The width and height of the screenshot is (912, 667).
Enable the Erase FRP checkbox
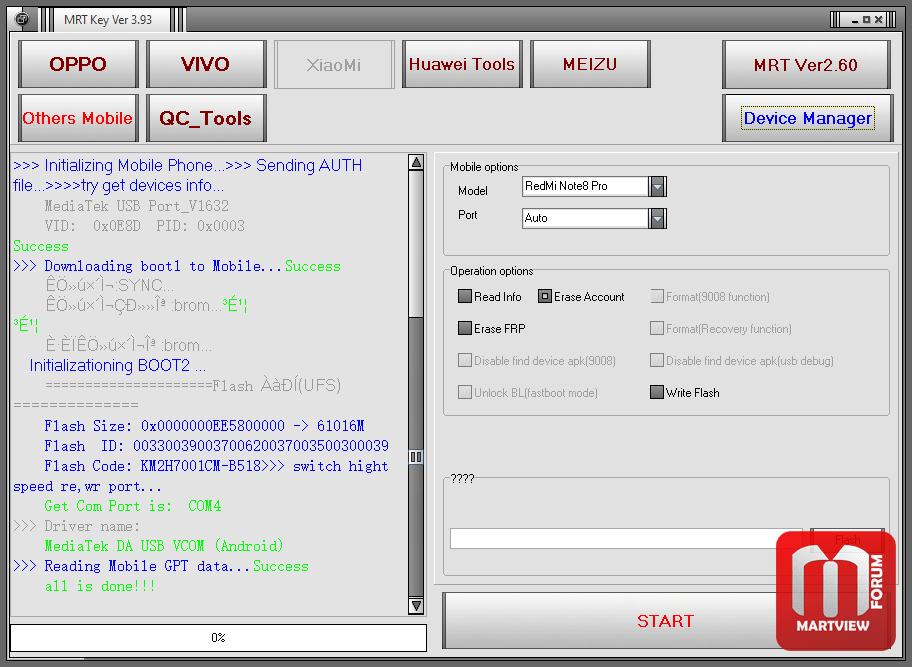464,329
